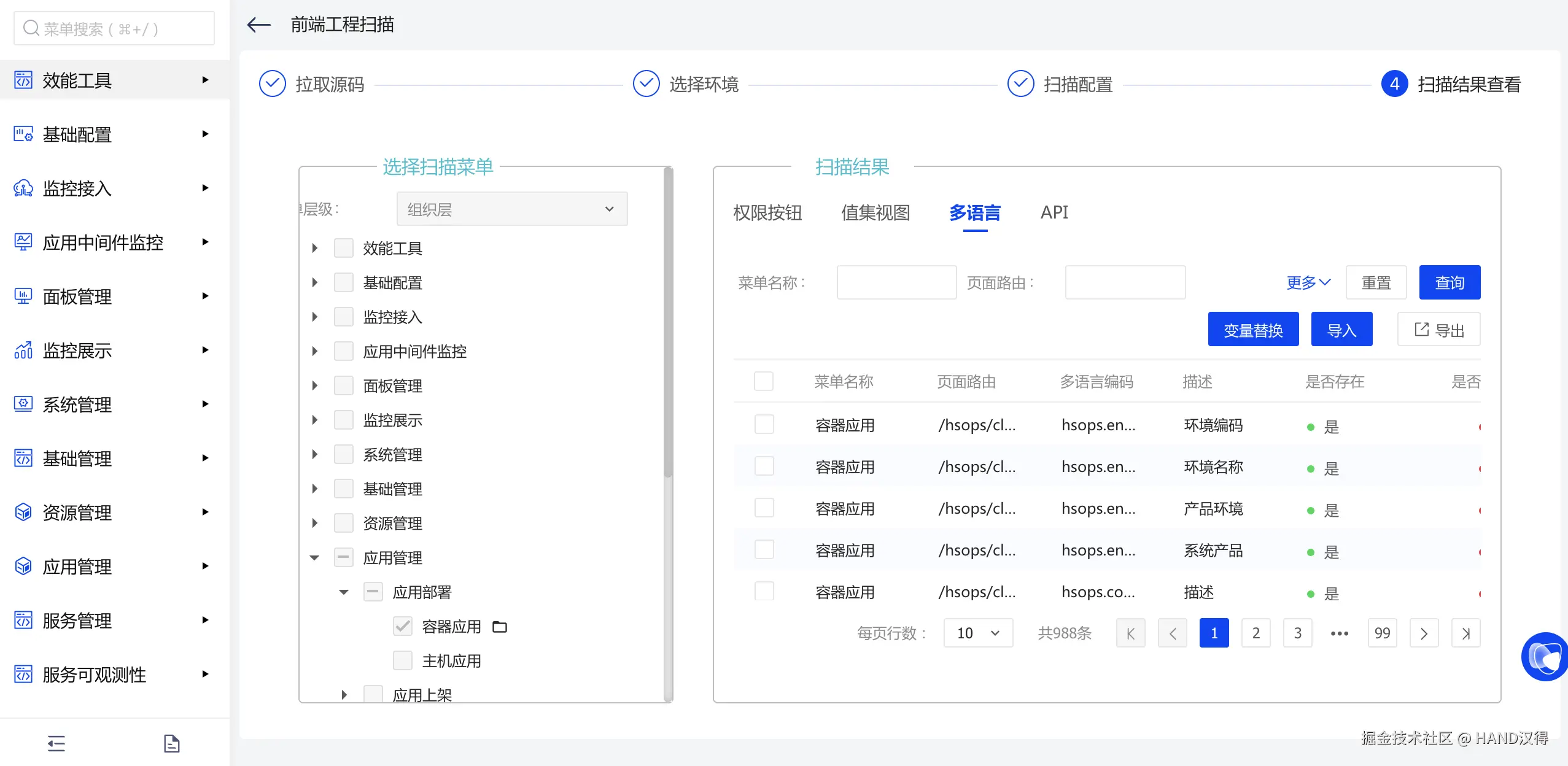1568x766 pixels.
Task: Click the back arrow next to 前端工程扫描
Action: tap(259, 25)
